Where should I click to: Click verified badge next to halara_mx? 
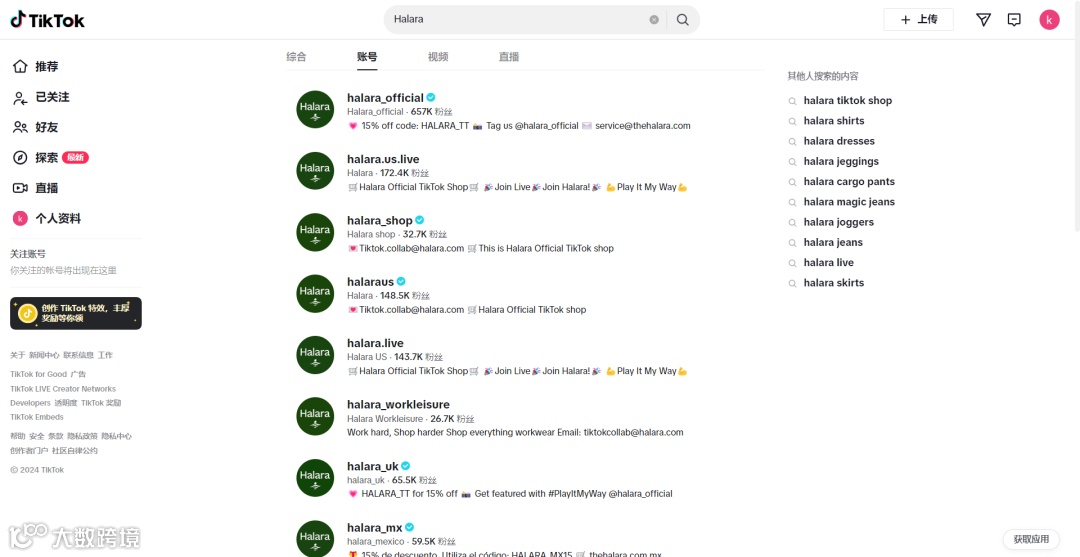pos(409,527)
